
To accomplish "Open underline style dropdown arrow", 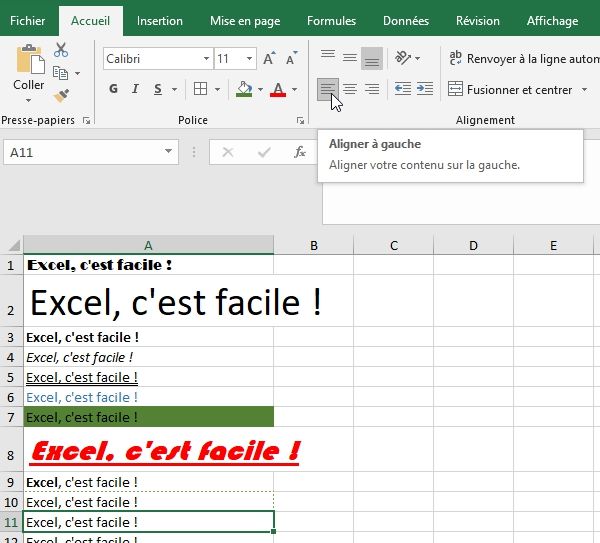I will click(174, 90).
